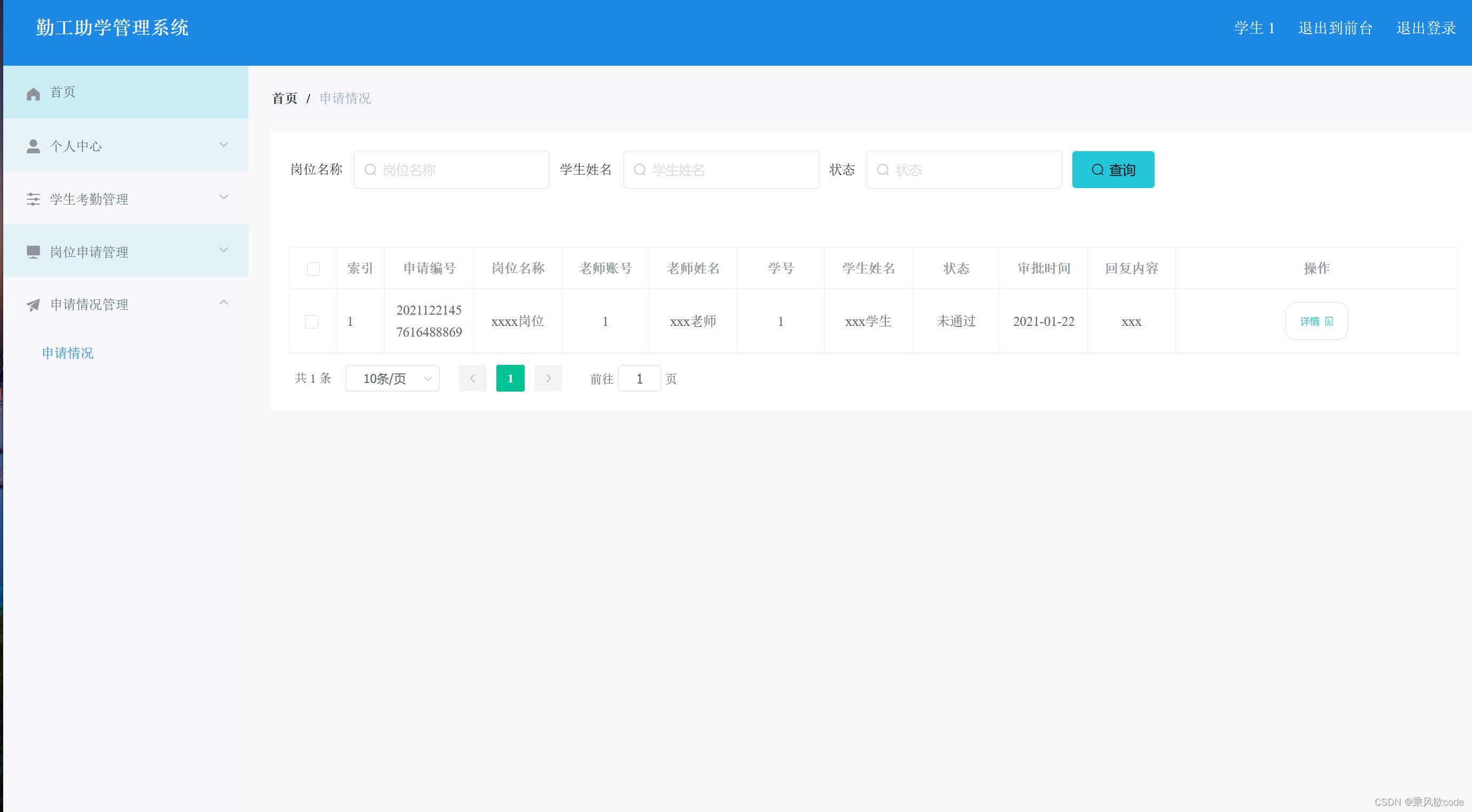Open the 10条/页 page-size dropdown

(392, 378)
